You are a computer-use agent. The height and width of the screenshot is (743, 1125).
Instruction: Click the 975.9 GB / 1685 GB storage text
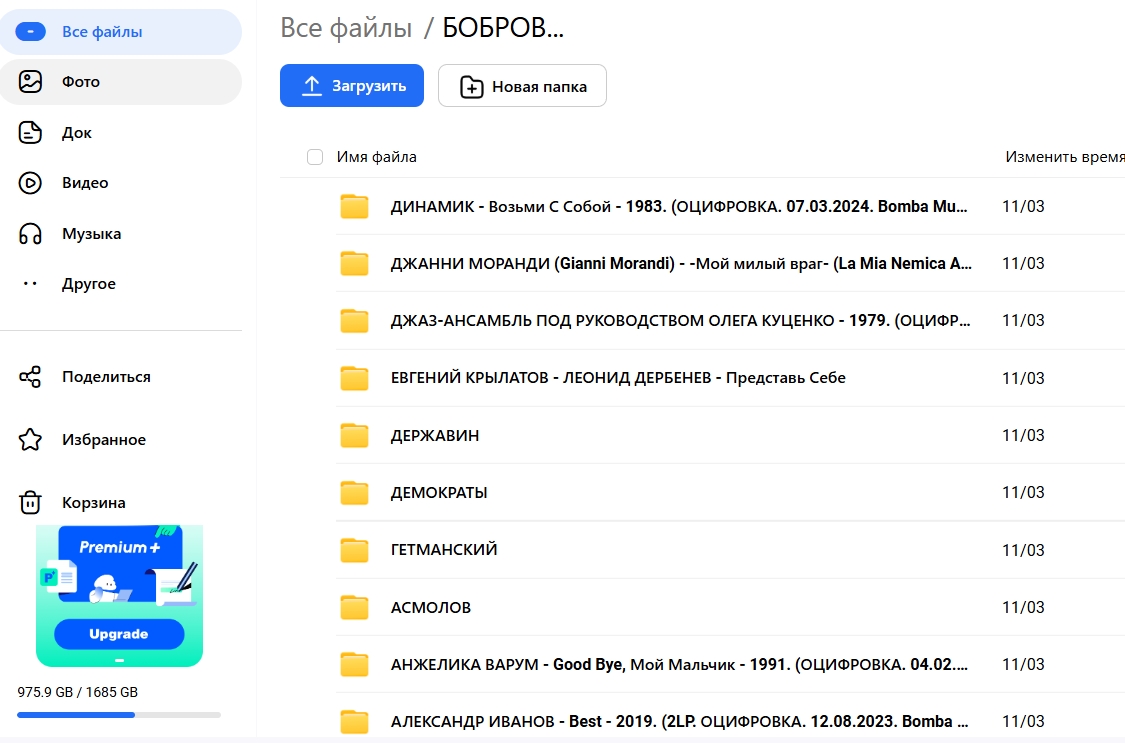77,693
